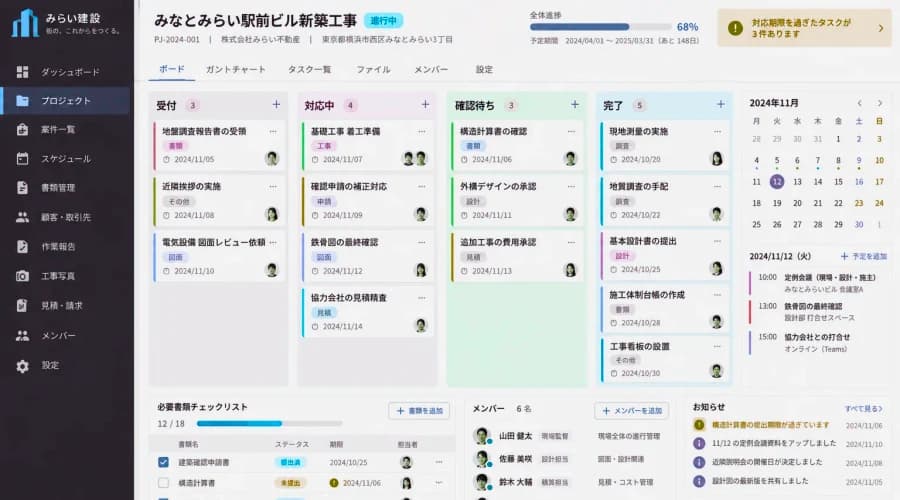
Task: Check the 構造計算書 checkbox
Action: (164, 483)
